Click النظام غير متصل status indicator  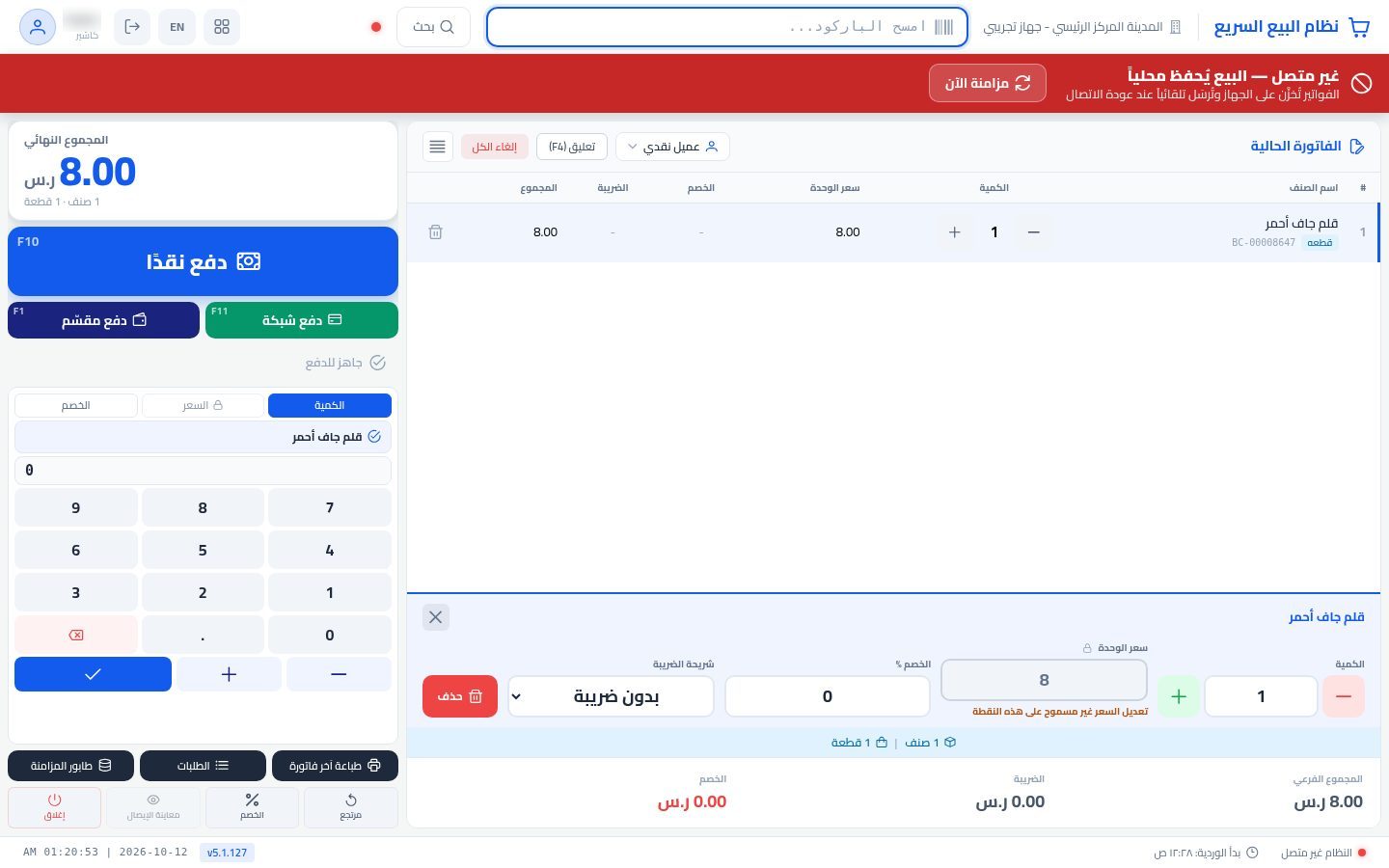(1323, 853)
